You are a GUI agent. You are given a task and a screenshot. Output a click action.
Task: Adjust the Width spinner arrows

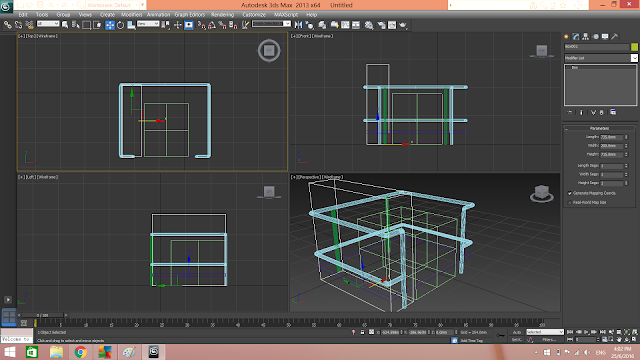coord(626,146)
